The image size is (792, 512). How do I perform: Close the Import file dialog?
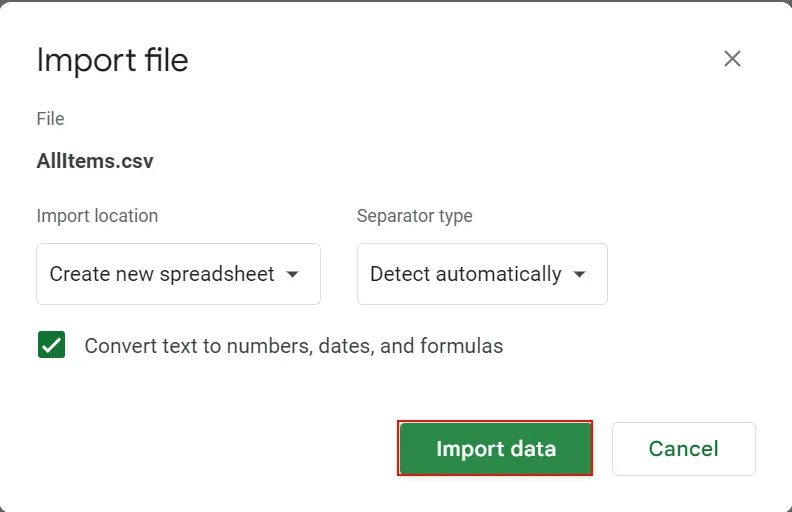(x=732, y=59)
